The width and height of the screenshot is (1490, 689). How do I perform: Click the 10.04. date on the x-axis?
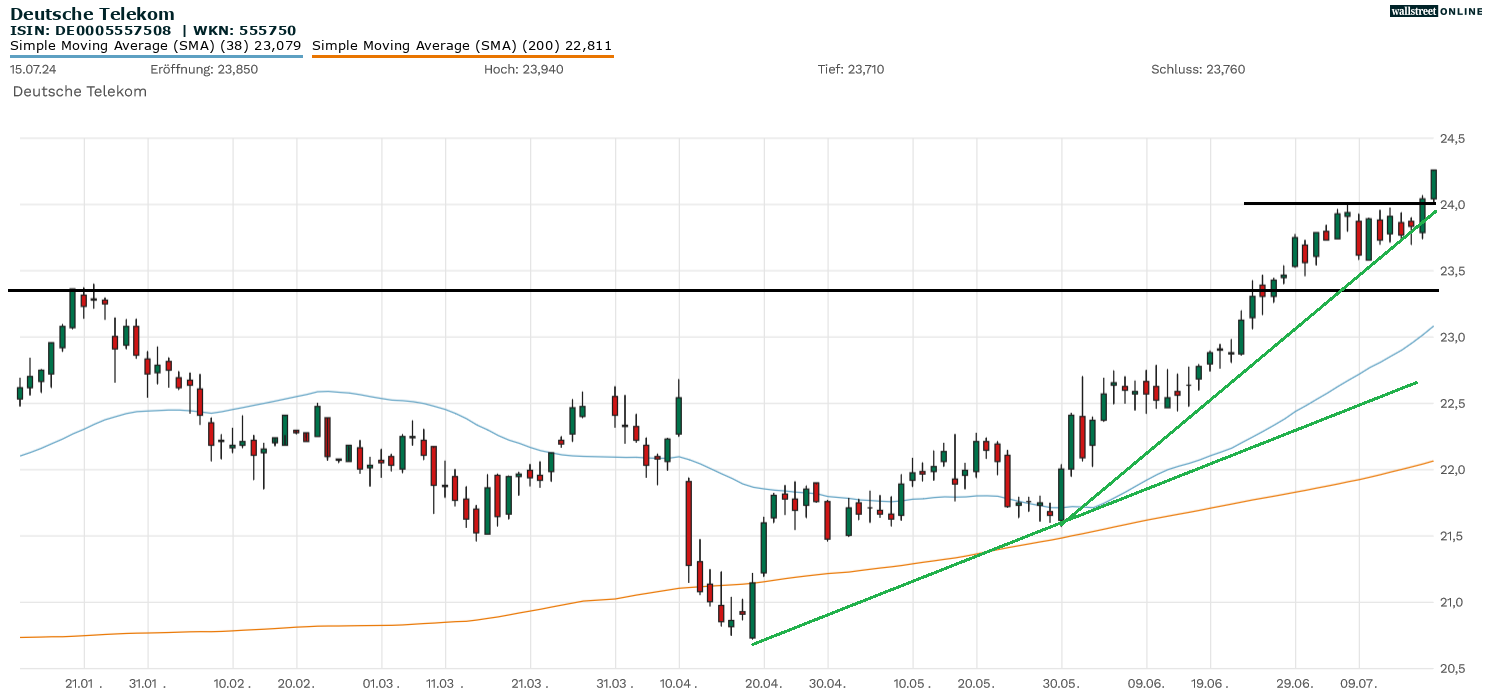pos(679,682)
